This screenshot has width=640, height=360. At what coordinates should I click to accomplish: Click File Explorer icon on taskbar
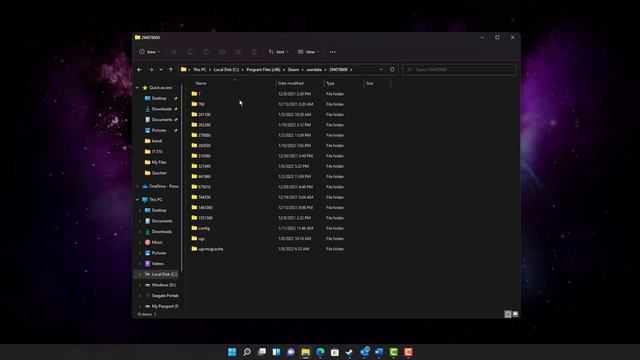coord(305,352)
